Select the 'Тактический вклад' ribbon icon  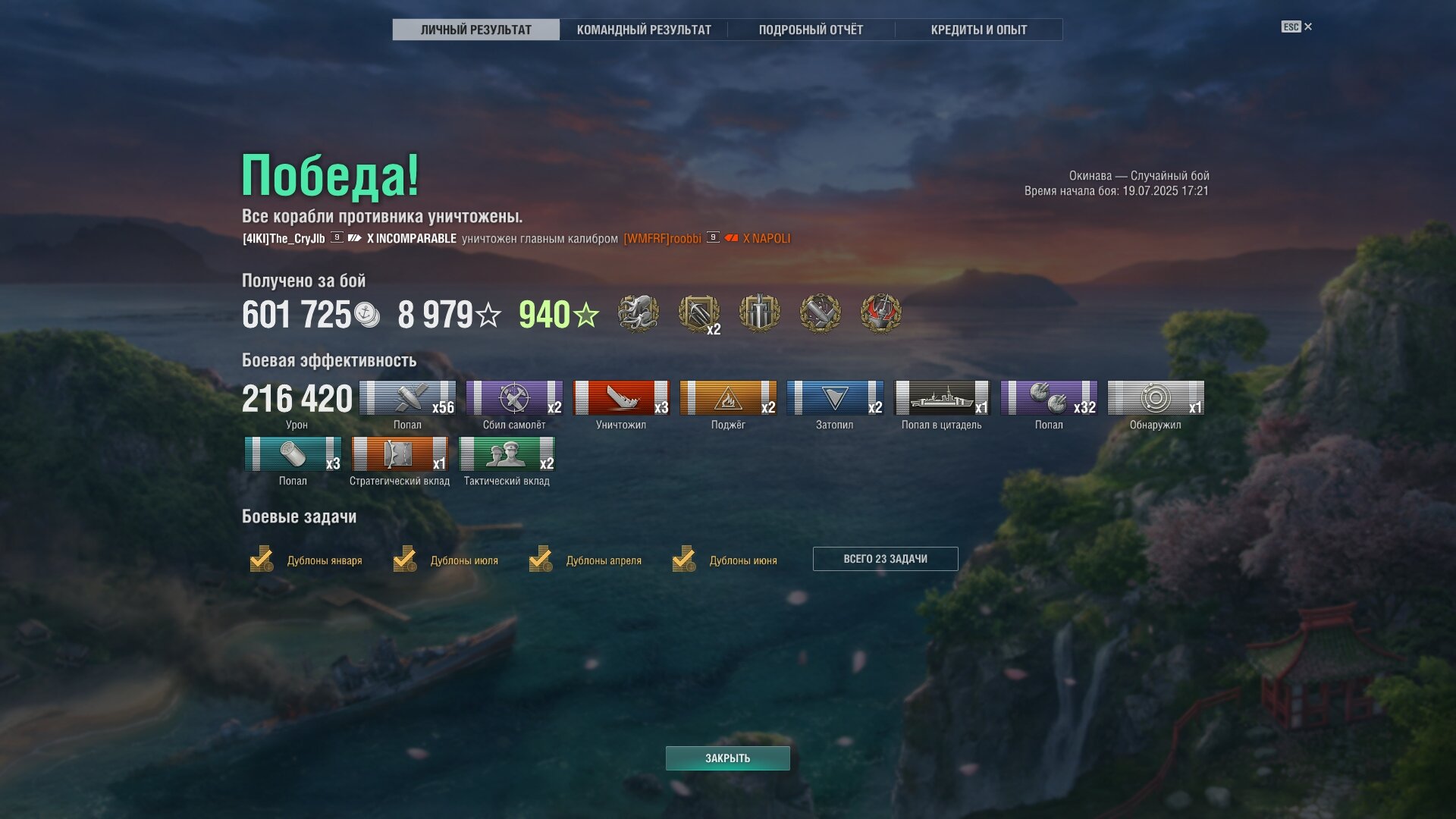(x=507, y=454)
